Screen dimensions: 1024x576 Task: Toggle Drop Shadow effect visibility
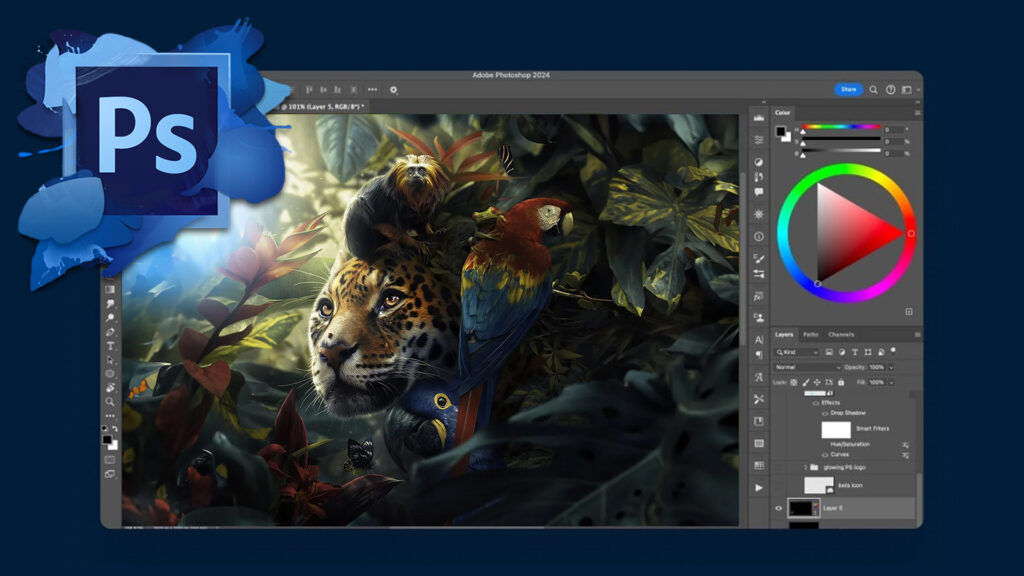point(825,413)
